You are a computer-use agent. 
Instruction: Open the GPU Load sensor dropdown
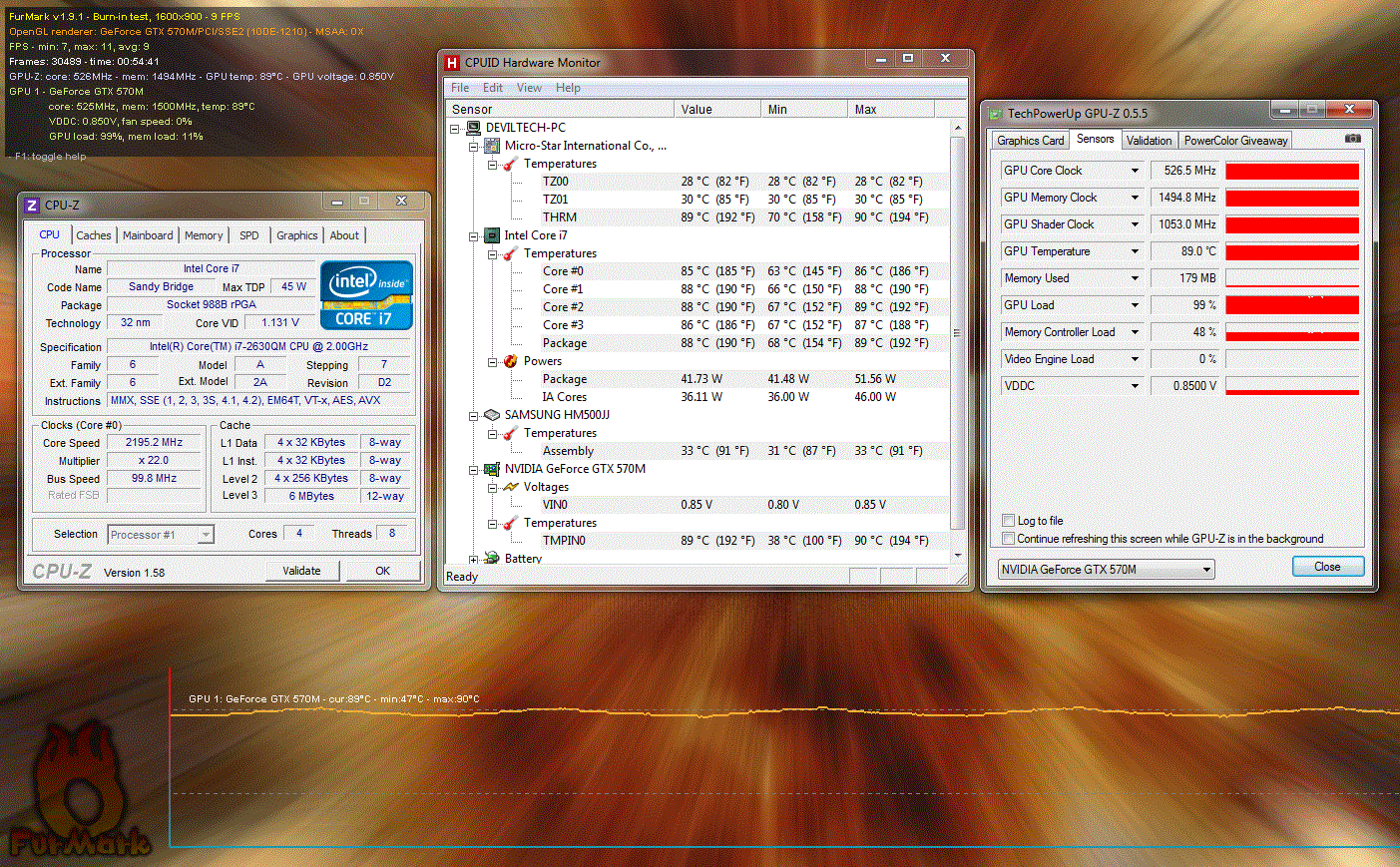pyautogui.click(x=1135, y=305)
